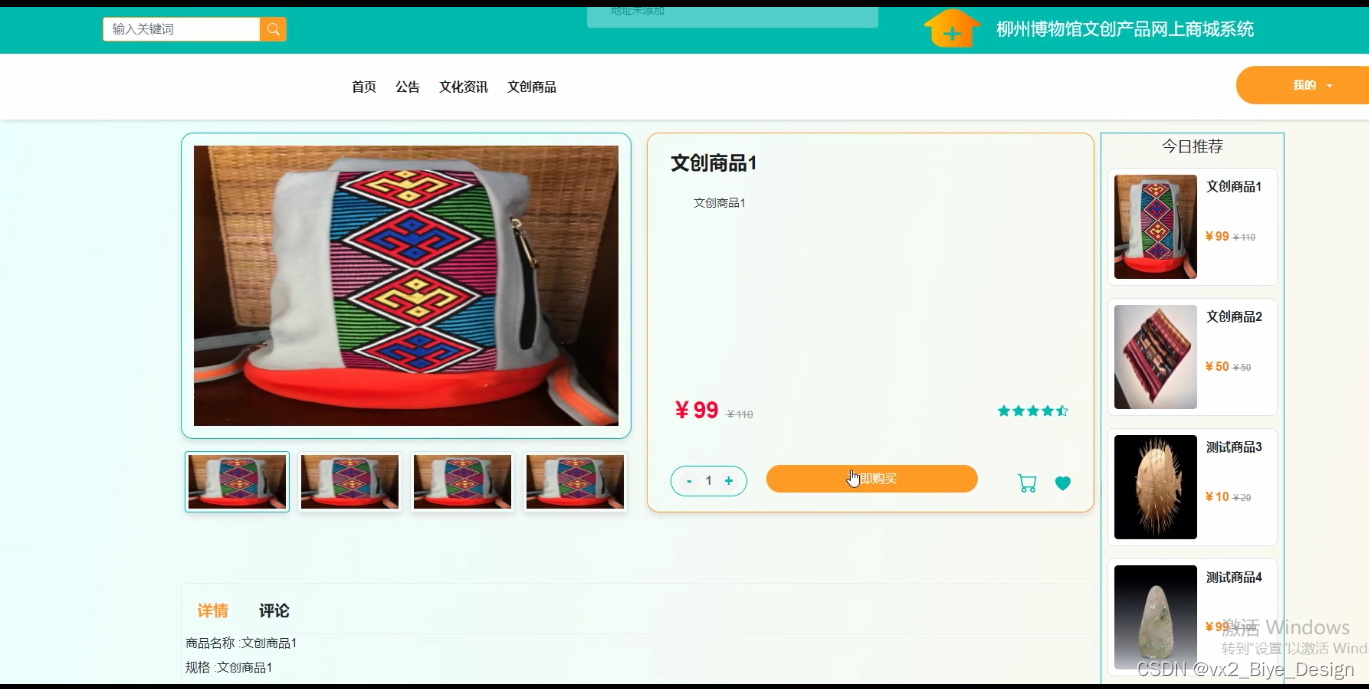This screenshot has width=1369, height=689.
Task: Increase quantity with plus button
Action: click(x=729, y=481)
